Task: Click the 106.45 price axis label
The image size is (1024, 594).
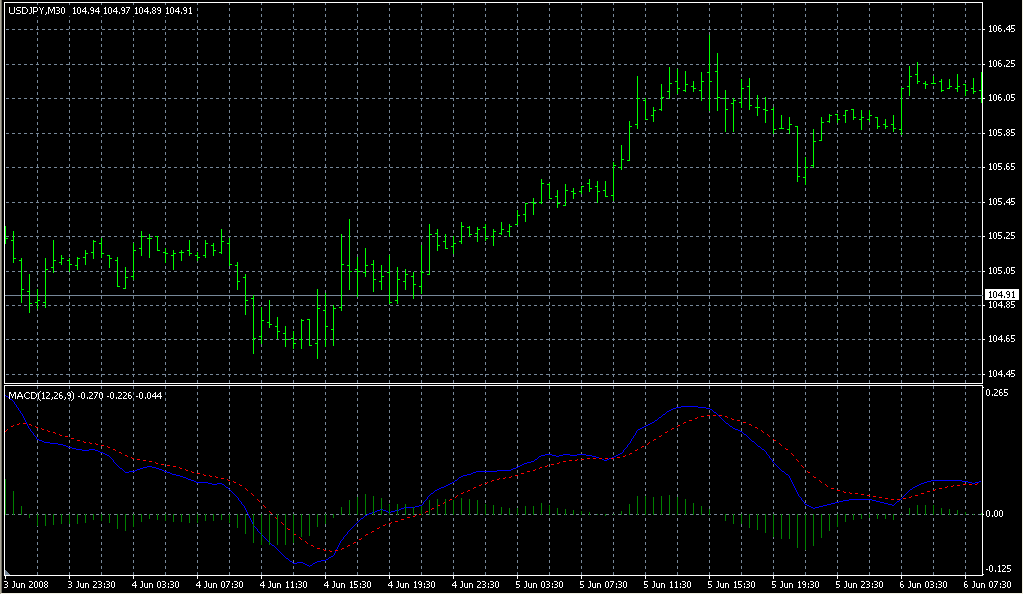Action: tap(1000, 30)
